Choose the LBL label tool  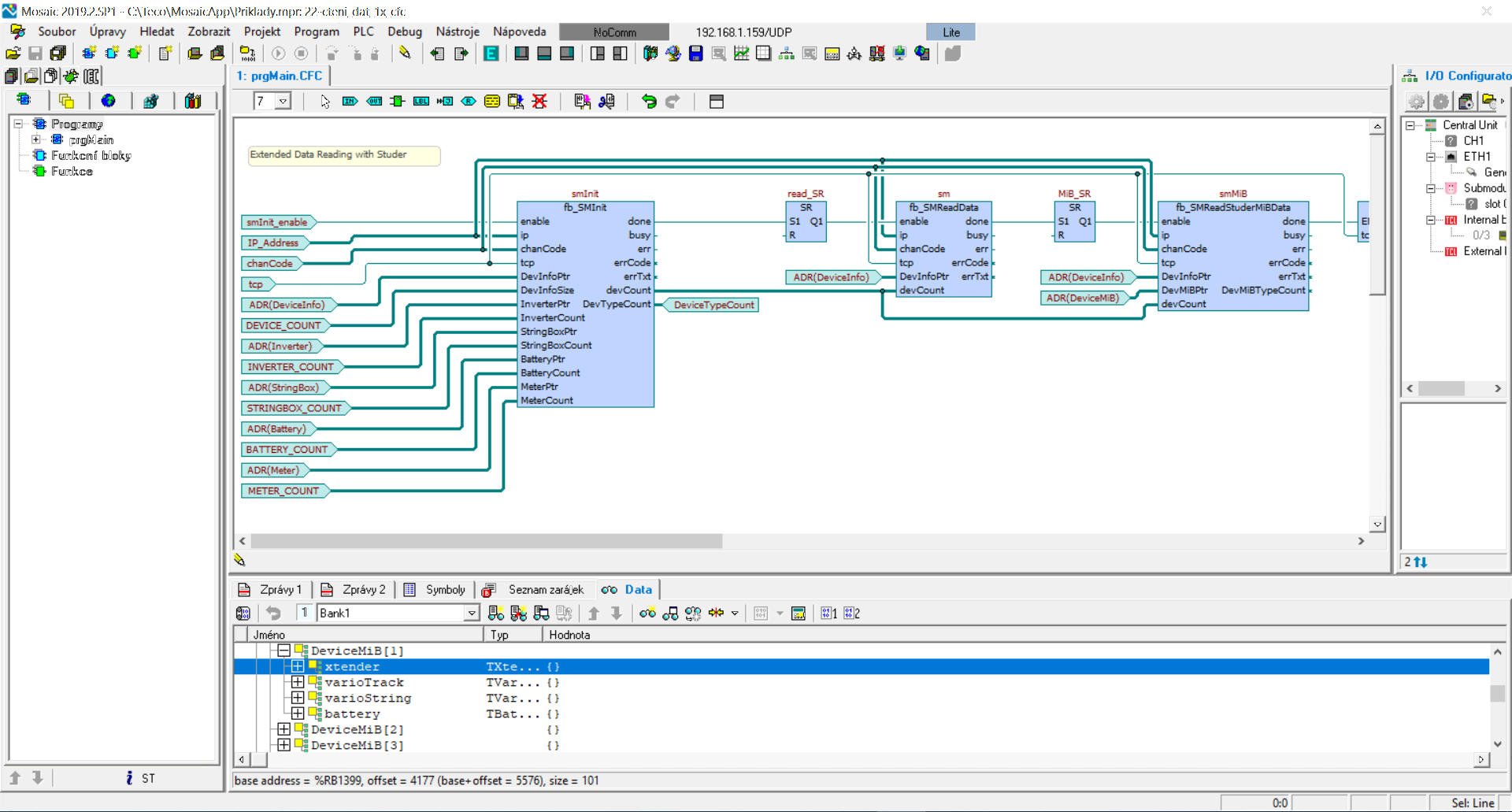421,102
